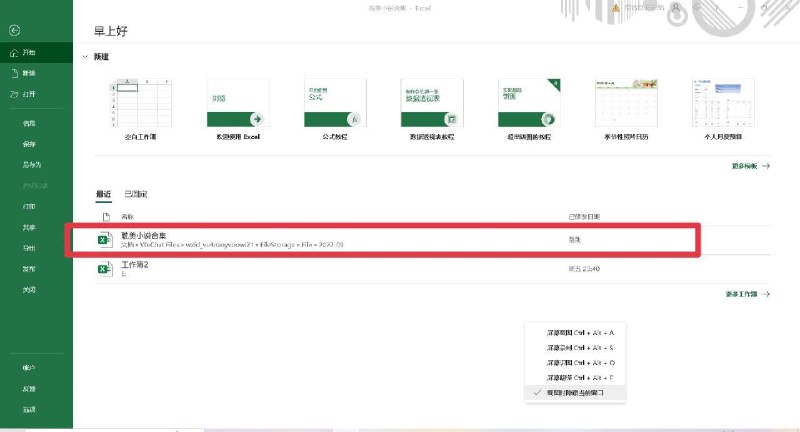Click the WeChat Files path under 耽美小说合集
Image resolution: width=800 pixels, height=432 pixels.
(x=232, y=245)
